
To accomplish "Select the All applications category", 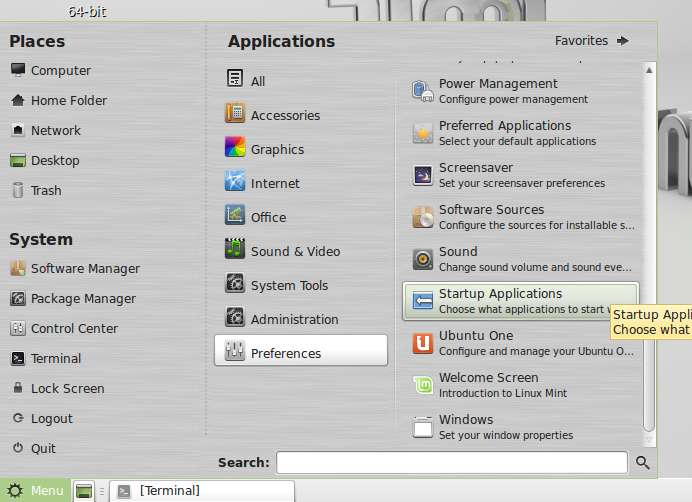I will [x=301, y=81].
